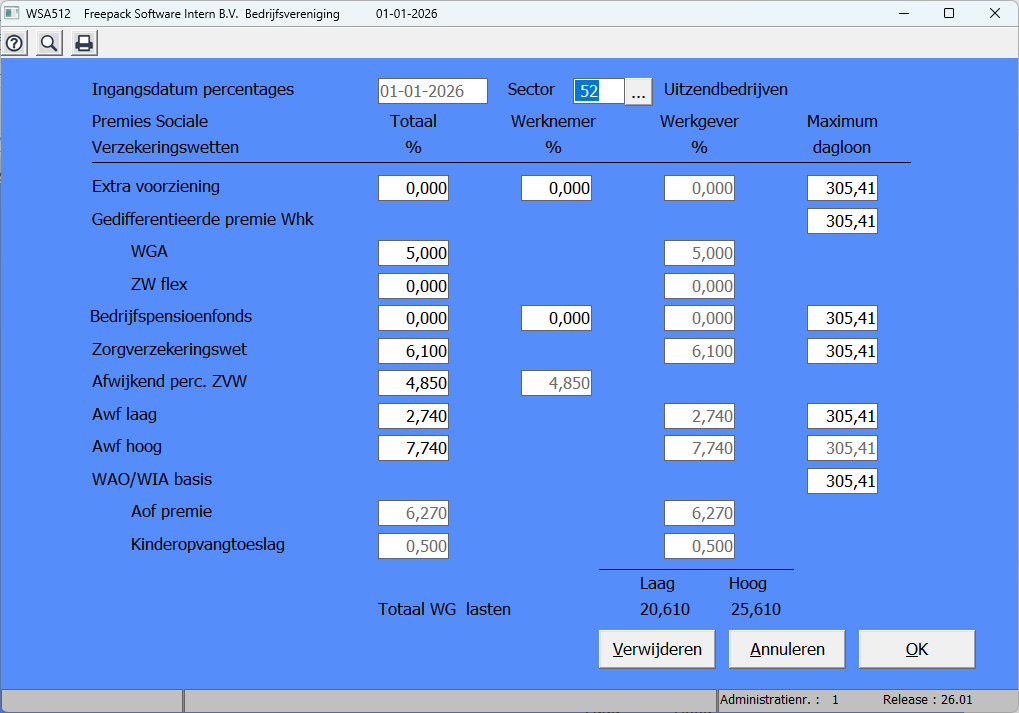
Task: Click the printer icon in toolbar
Action: [84, 43]
